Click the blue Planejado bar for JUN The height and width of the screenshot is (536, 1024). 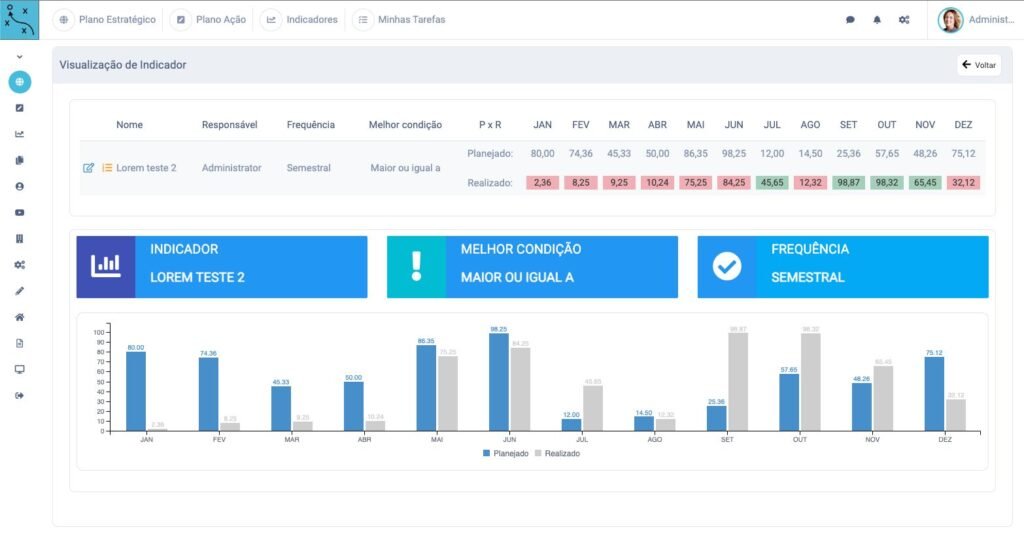(x=499, y=382)
